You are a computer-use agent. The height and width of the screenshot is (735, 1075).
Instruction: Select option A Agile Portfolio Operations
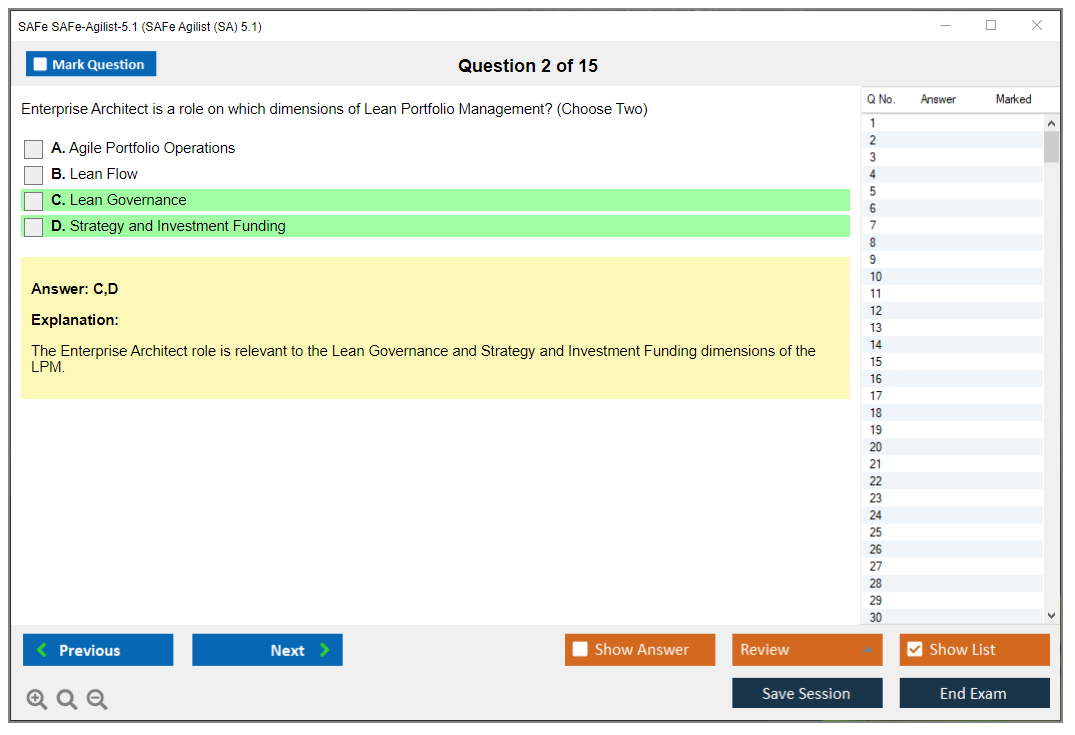[x=34, y=149]
